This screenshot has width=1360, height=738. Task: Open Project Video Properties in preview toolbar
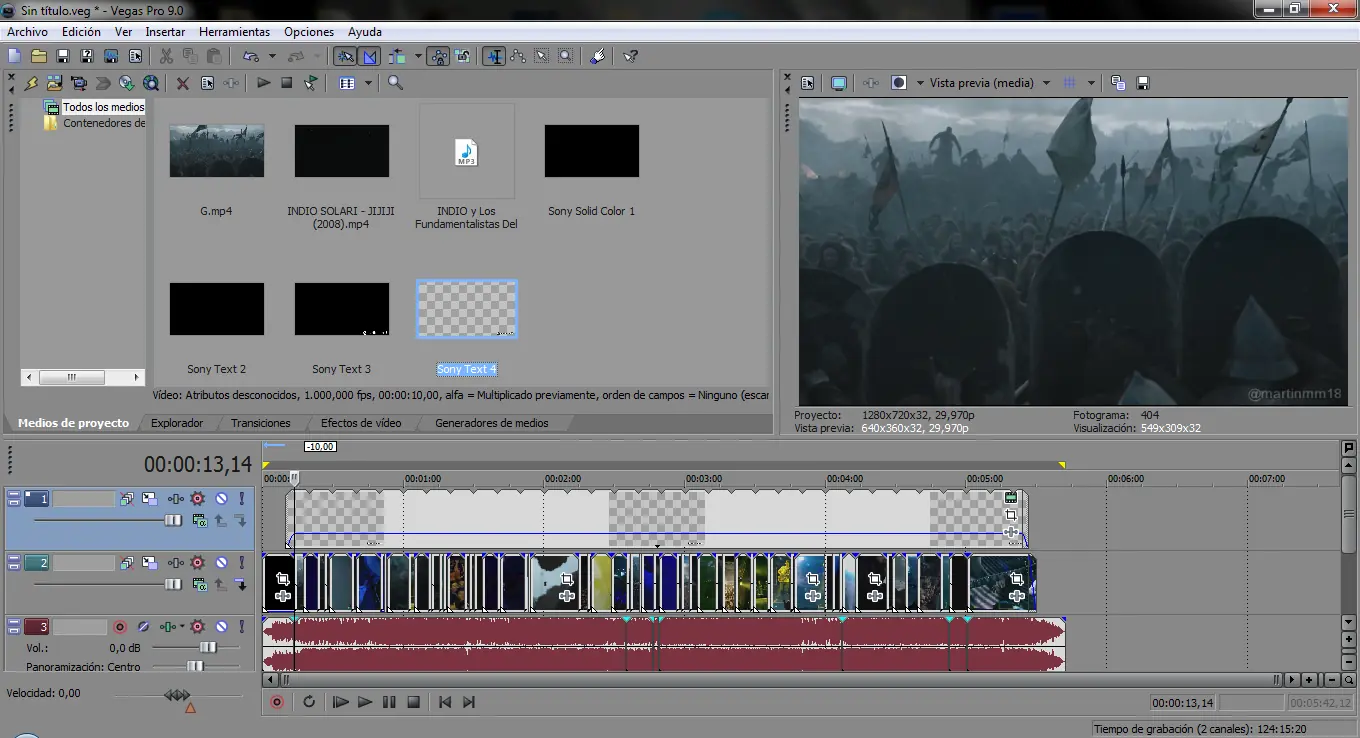click(x=808, y=83)
